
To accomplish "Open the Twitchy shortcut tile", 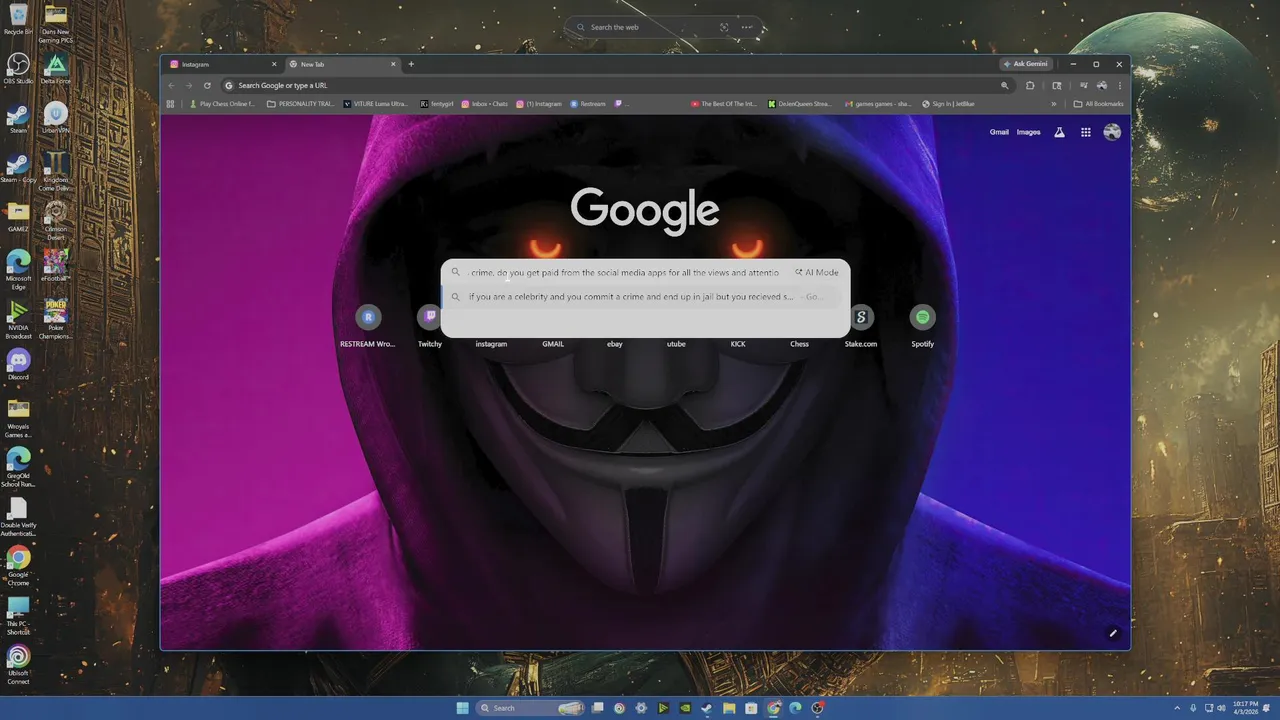I will point(430,326).
